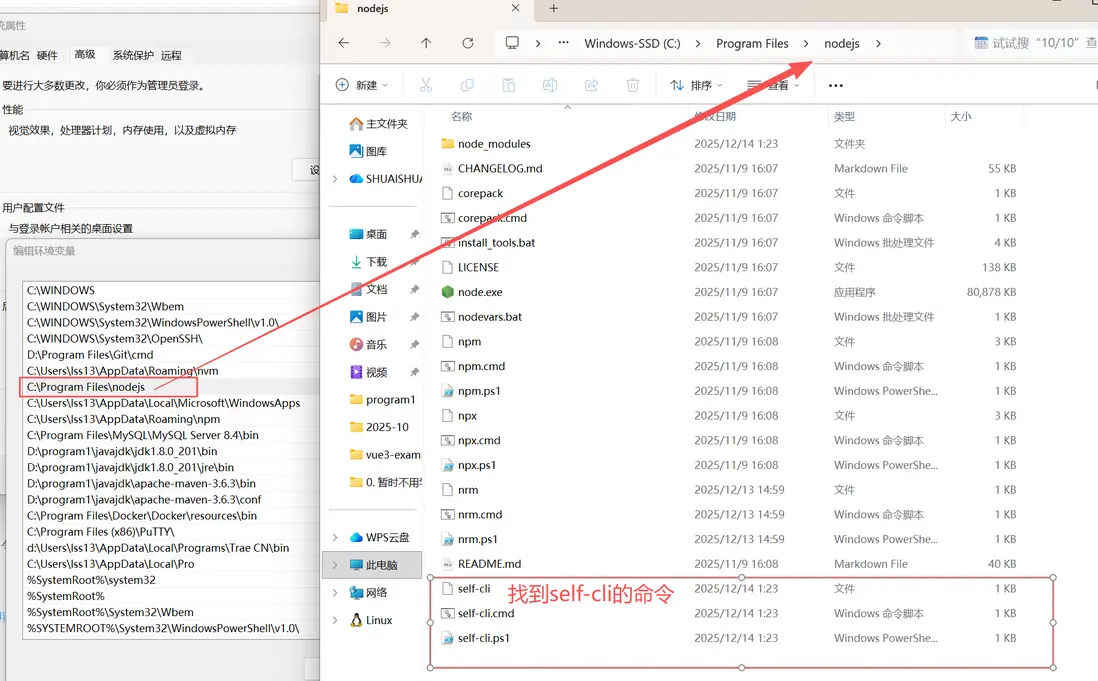Open 音乐 in quick access

tap(368, 344)
